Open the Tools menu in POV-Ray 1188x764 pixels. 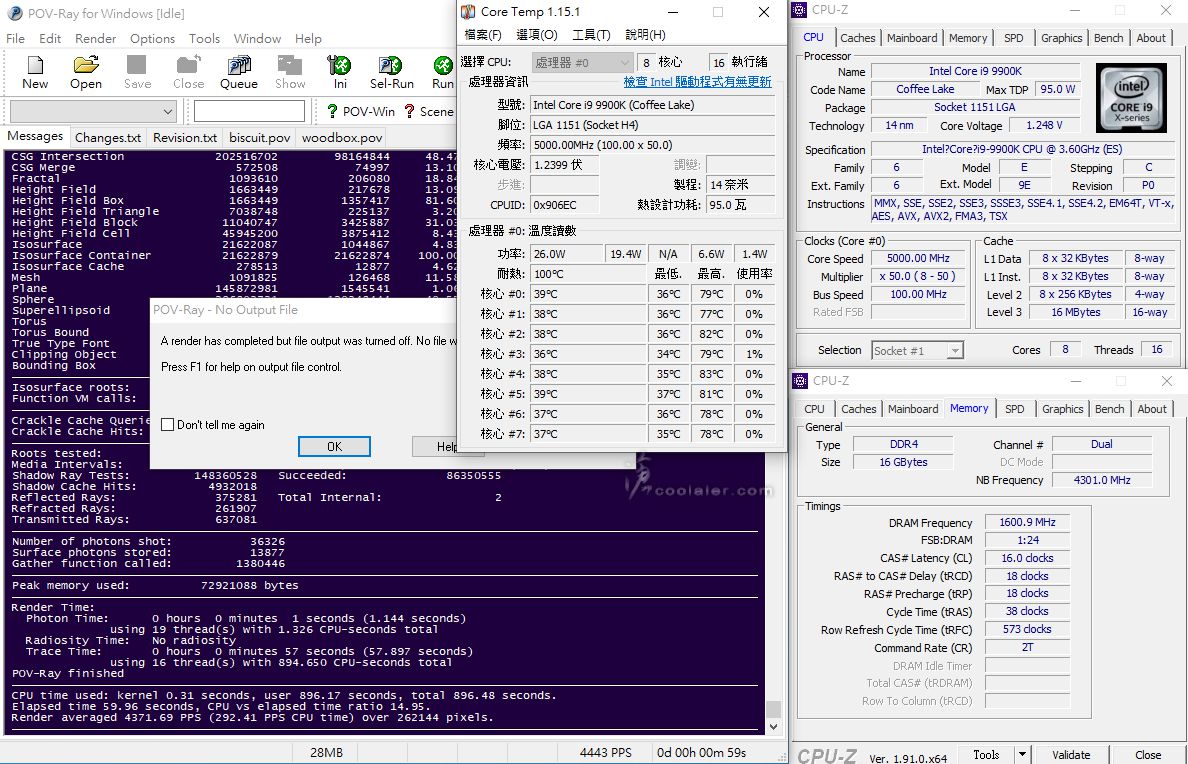click(205, 39)
